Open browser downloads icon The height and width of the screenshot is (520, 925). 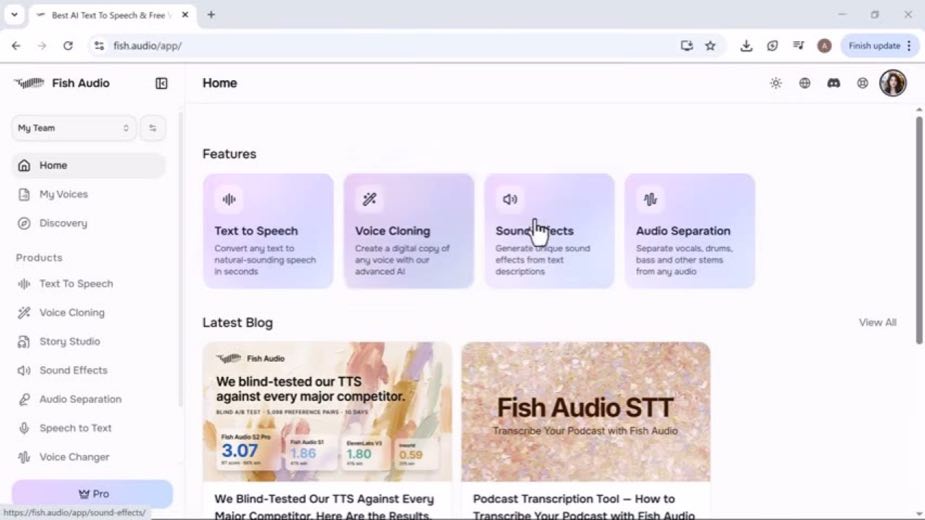pyautogui.click(x=746, y=45)
